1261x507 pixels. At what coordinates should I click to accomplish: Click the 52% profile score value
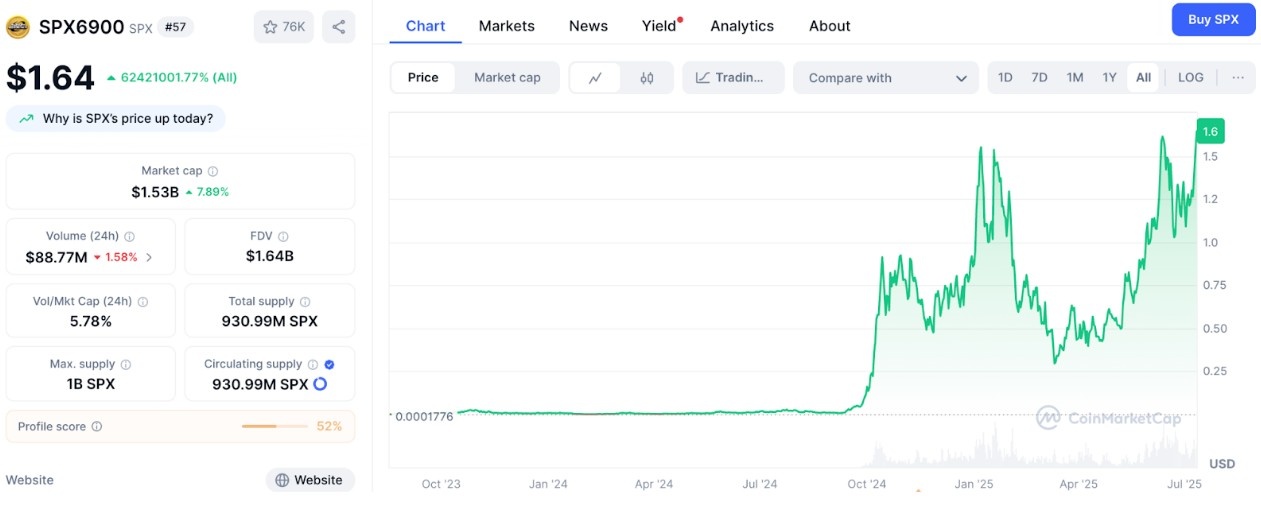[329, 427]
